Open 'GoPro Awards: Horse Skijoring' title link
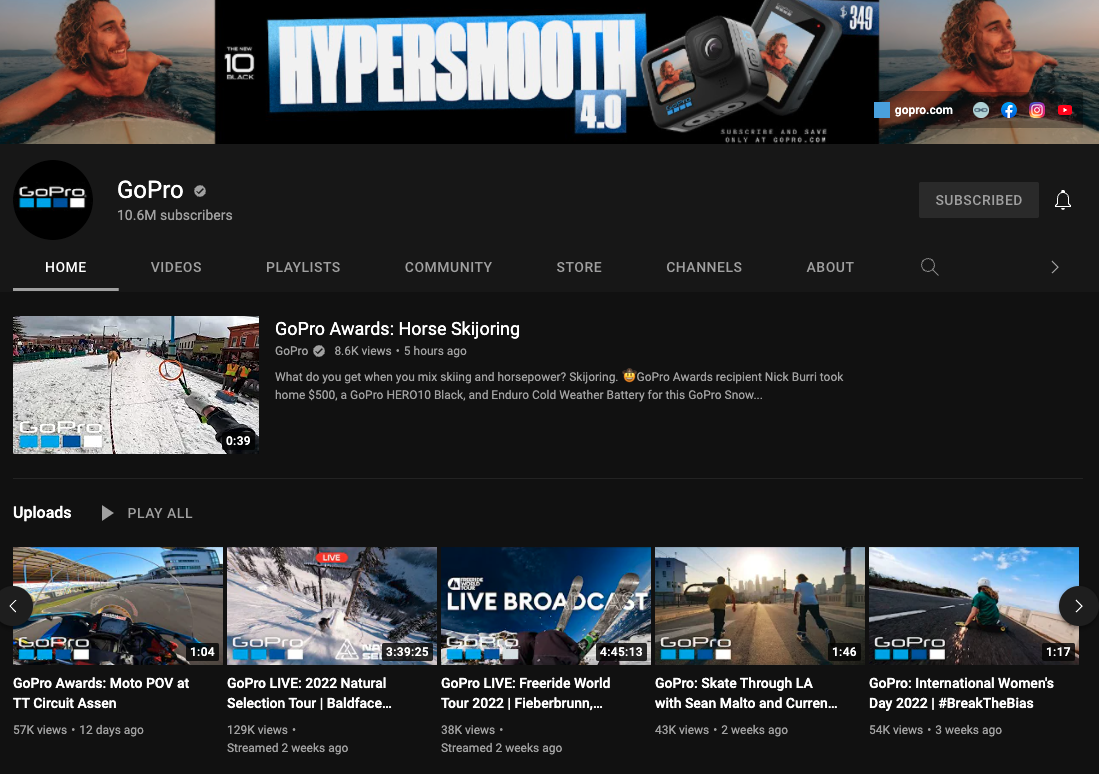Viewport: 1099px width, 774px height. pos(397,329)
